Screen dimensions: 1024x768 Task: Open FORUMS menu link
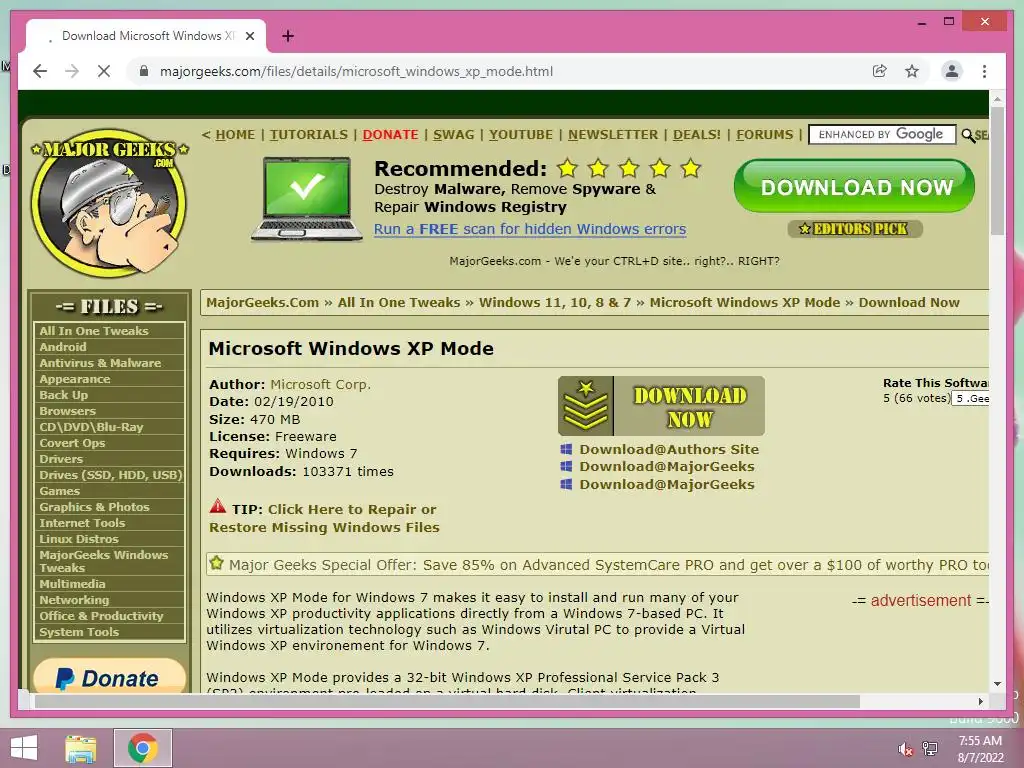[765, 135]
